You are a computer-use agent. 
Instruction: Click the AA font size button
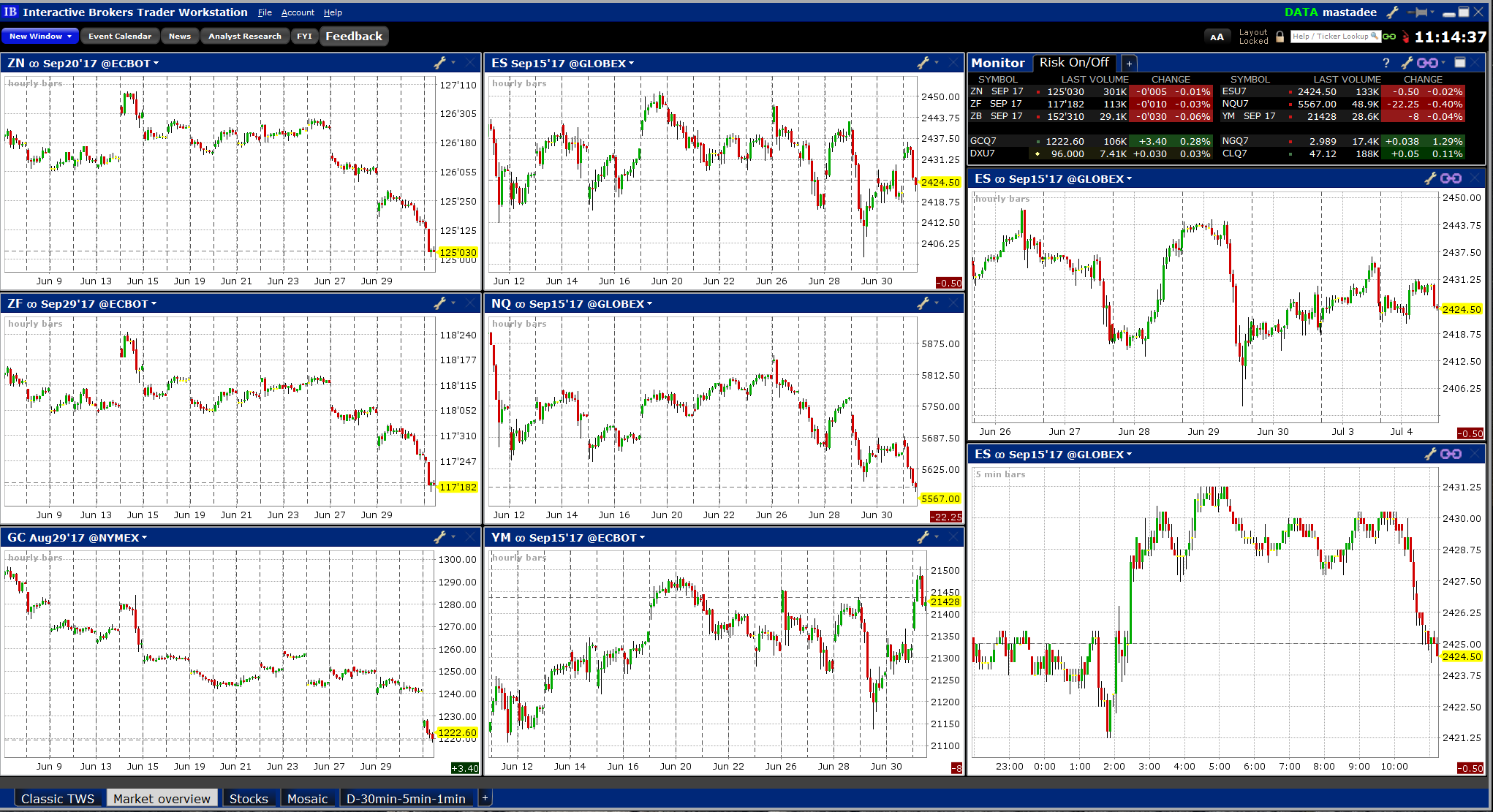click(x=1217, y=37)
